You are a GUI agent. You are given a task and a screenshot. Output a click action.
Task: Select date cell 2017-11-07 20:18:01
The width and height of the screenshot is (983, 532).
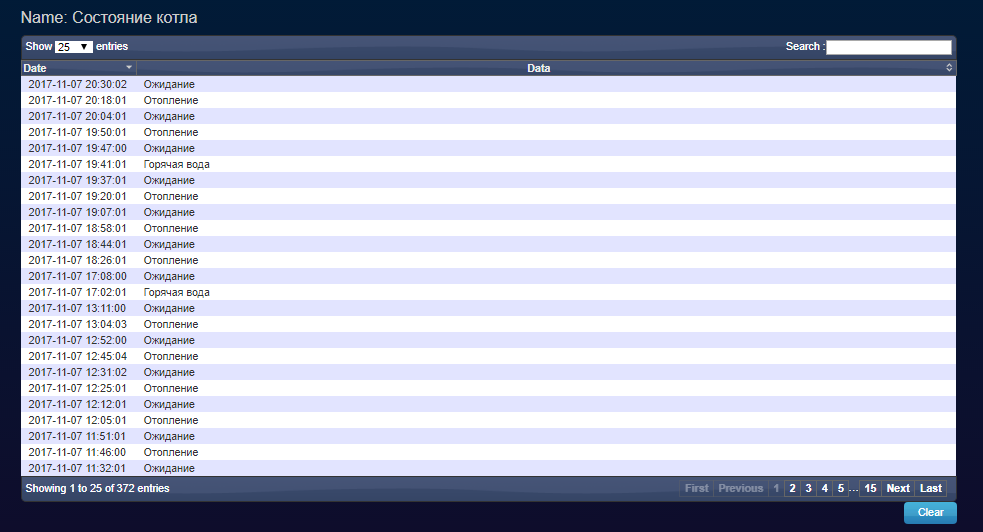[x=78, y=100]
